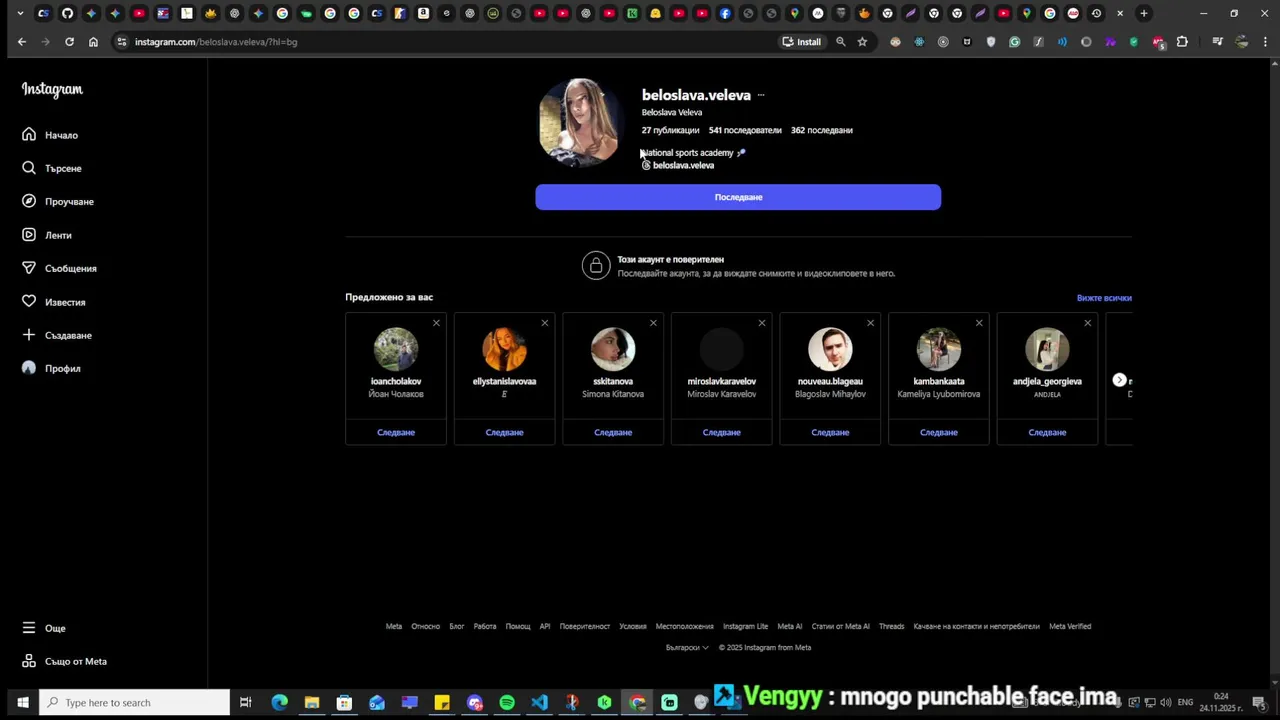Screen dimensions: 1280x720
Task: Open Spotify from the taskbar
Action: click(x=507, y=702)
